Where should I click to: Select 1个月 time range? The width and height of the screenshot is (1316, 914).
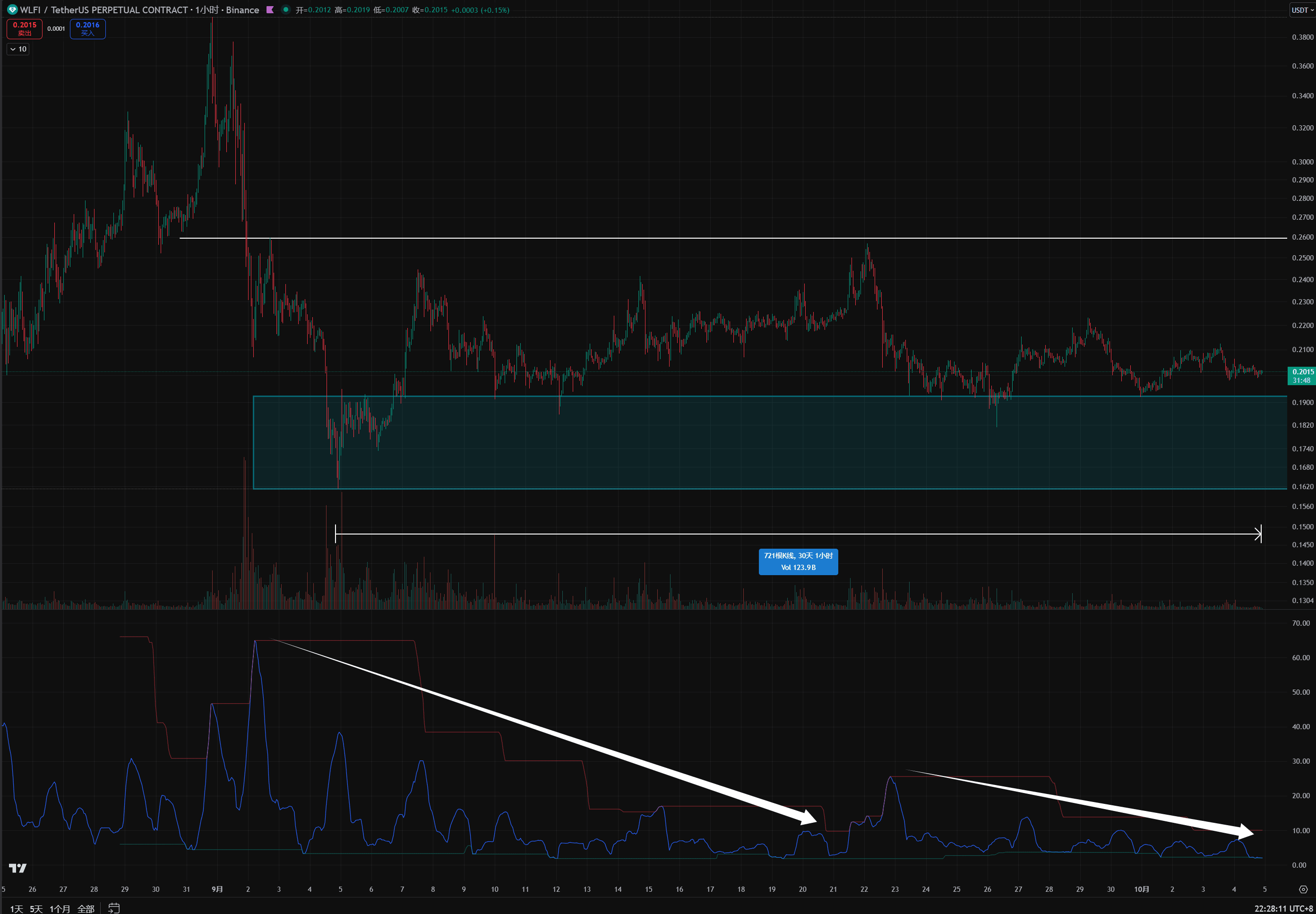pyautogui.click(x=60, y=909)
